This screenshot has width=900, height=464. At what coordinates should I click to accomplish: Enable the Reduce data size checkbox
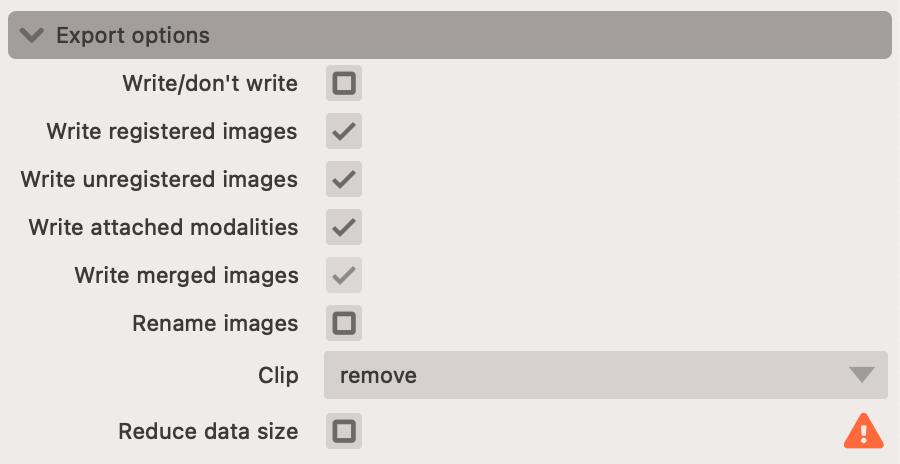click(x=344, y=432)
